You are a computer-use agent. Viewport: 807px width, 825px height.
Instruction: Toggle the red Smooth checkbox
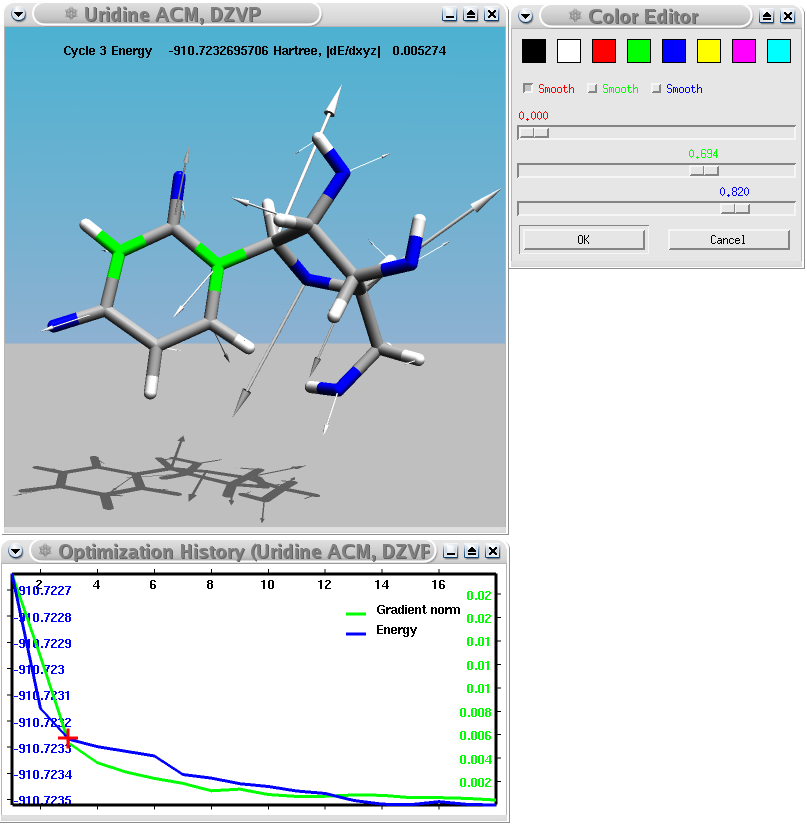528,89
